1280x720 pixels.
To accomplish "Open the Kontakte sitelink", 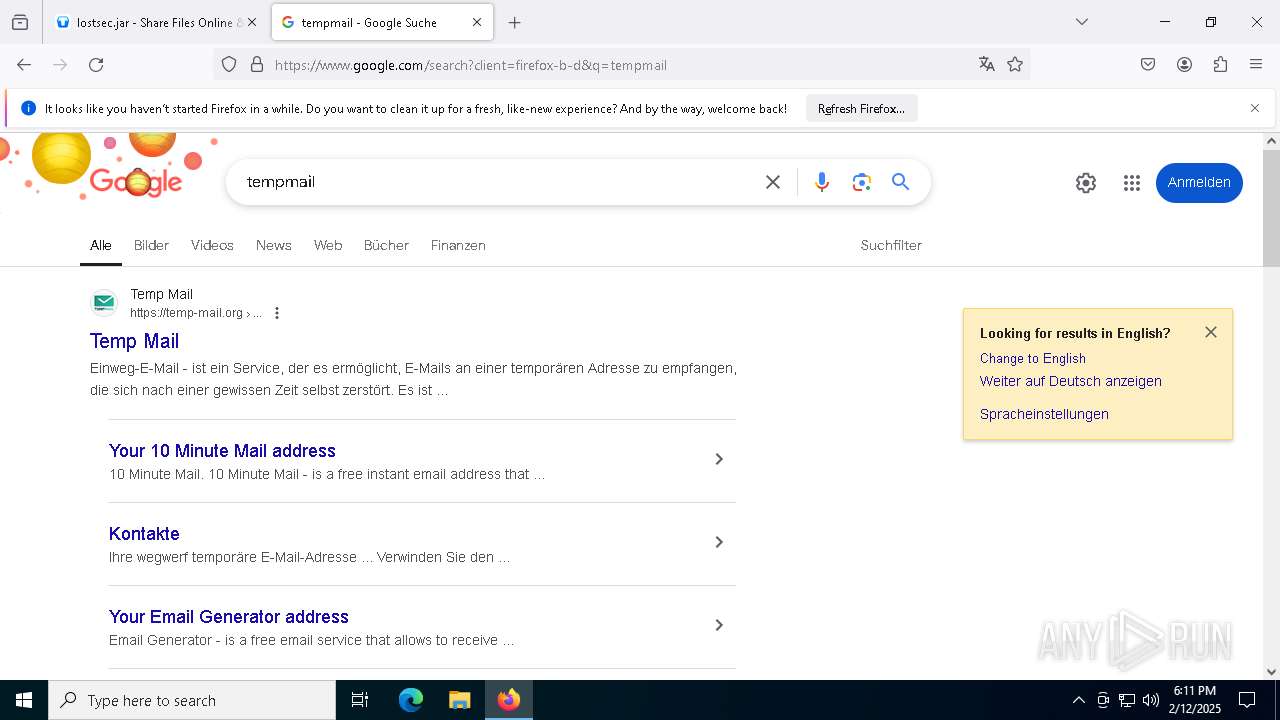I will pyautogui.click(x=144, y=534).
